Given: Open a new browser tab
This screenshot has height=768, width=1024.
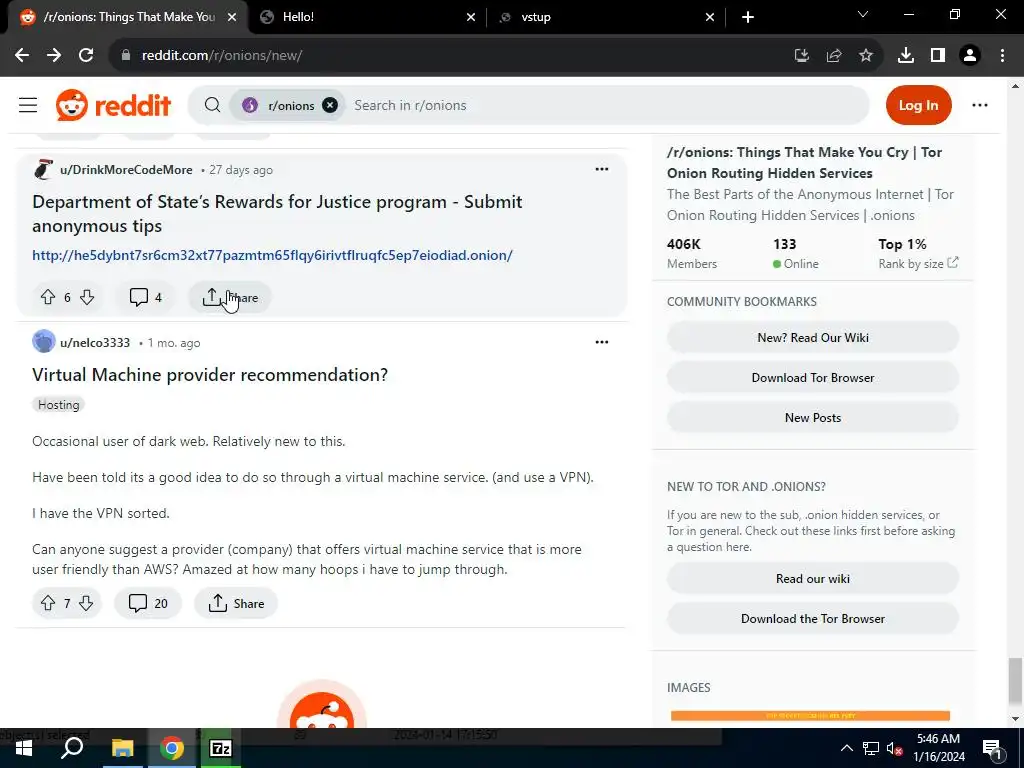Looking at the screenshot, I should coord(748,17).
